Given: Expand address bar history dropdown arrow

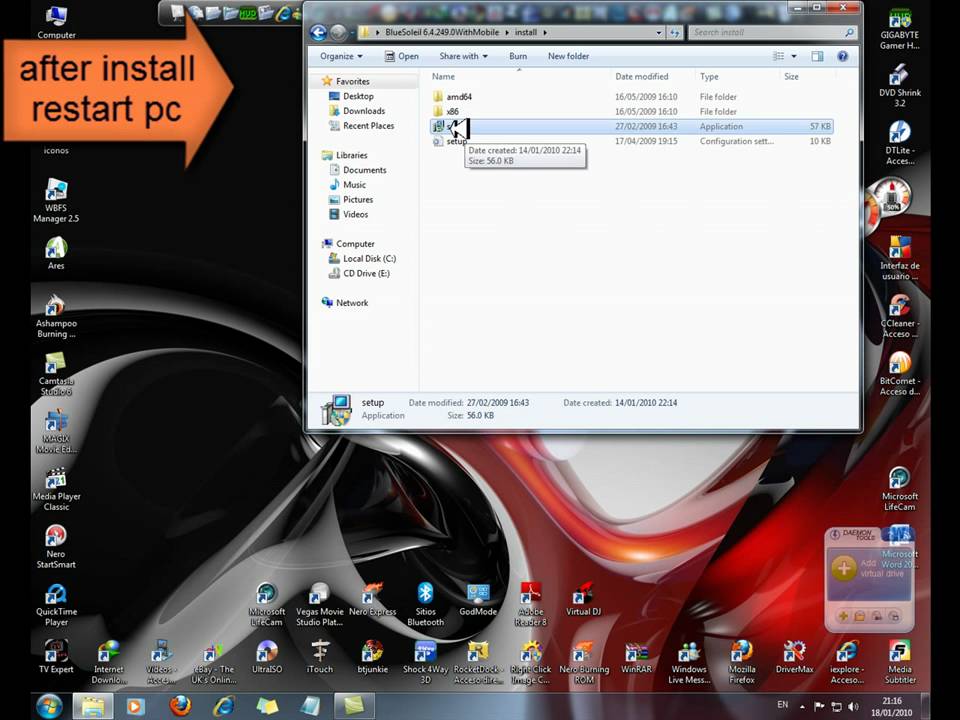Looking at the screenshot, I should pos(659,32).
